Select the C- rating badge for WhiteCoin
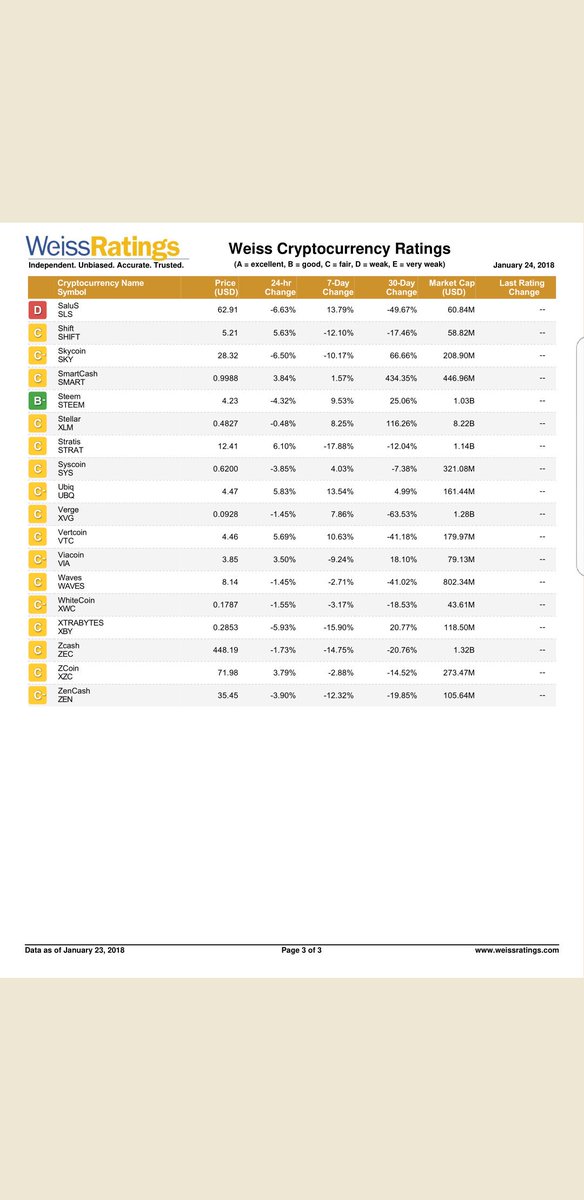This screenshot has height=1200, width=584. 38,604
